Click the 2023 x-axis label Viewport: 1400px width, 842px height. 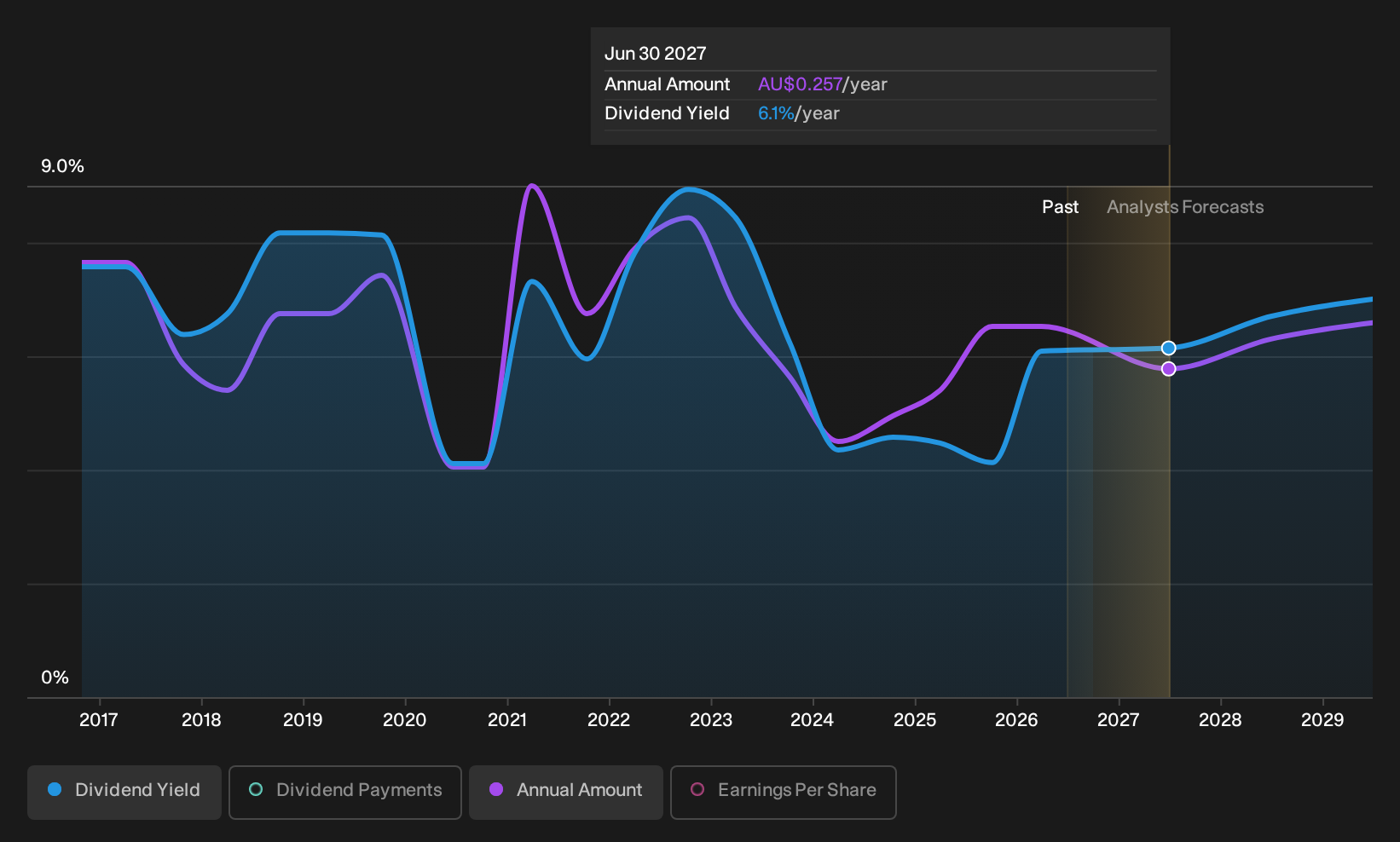[711, 720]
